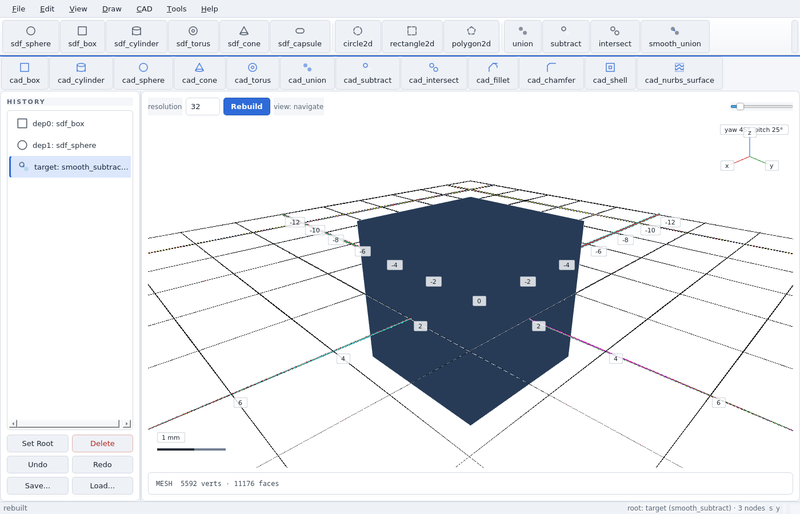Click the resolution input field

tap(203, 107)
